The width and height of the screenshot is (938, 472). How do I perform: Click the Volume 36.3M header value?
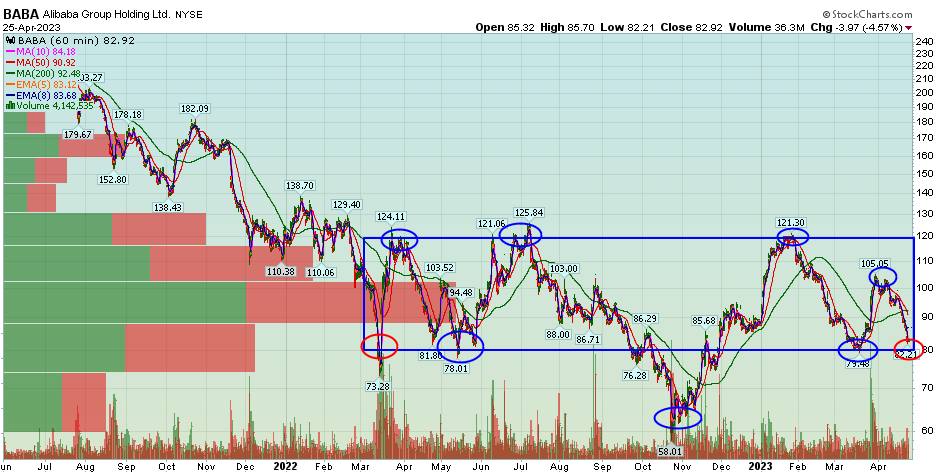pos(766,28)
